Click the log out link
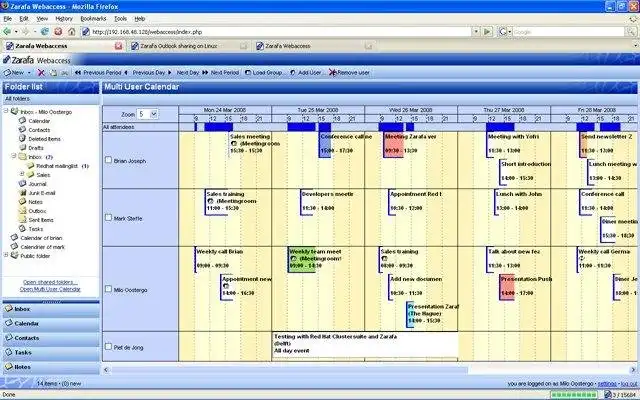 (629, 384)
